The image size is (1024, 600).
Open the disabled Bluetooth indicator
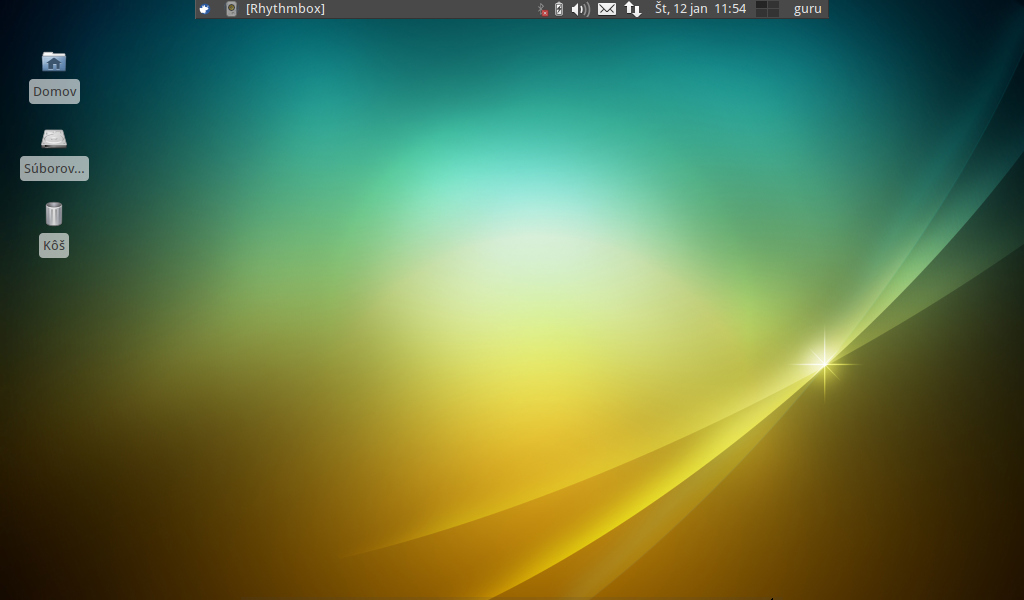542,9
